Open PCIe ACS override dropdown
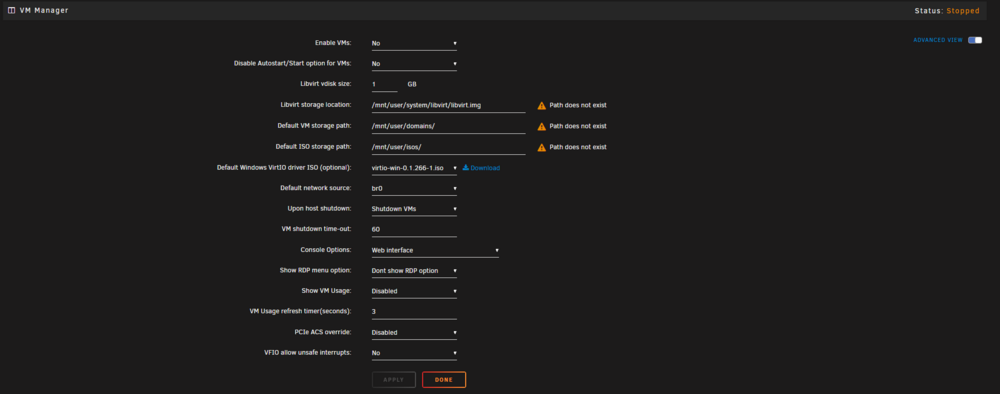Viewport: 1000px width, 394px height. 414,333
